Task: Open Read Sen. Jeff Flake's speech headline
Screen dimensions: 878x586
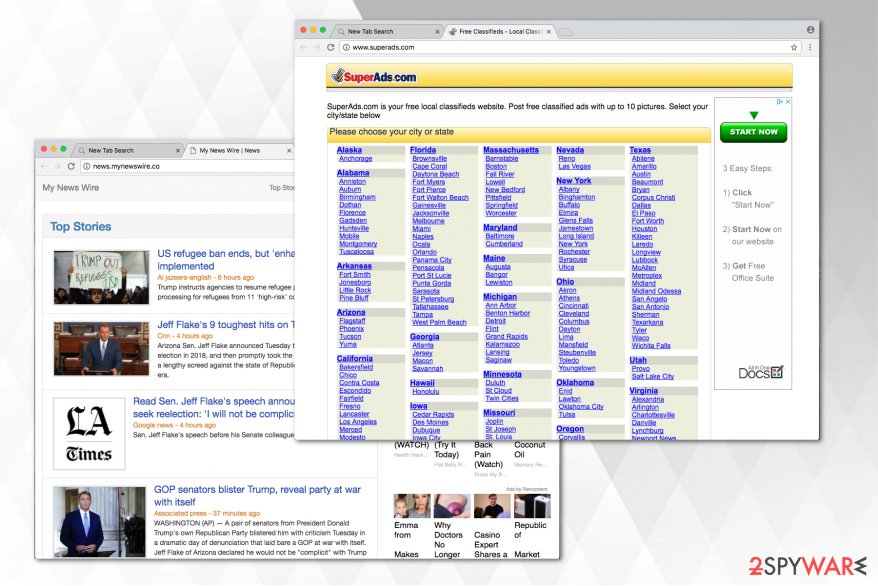Action: [214, 407]
